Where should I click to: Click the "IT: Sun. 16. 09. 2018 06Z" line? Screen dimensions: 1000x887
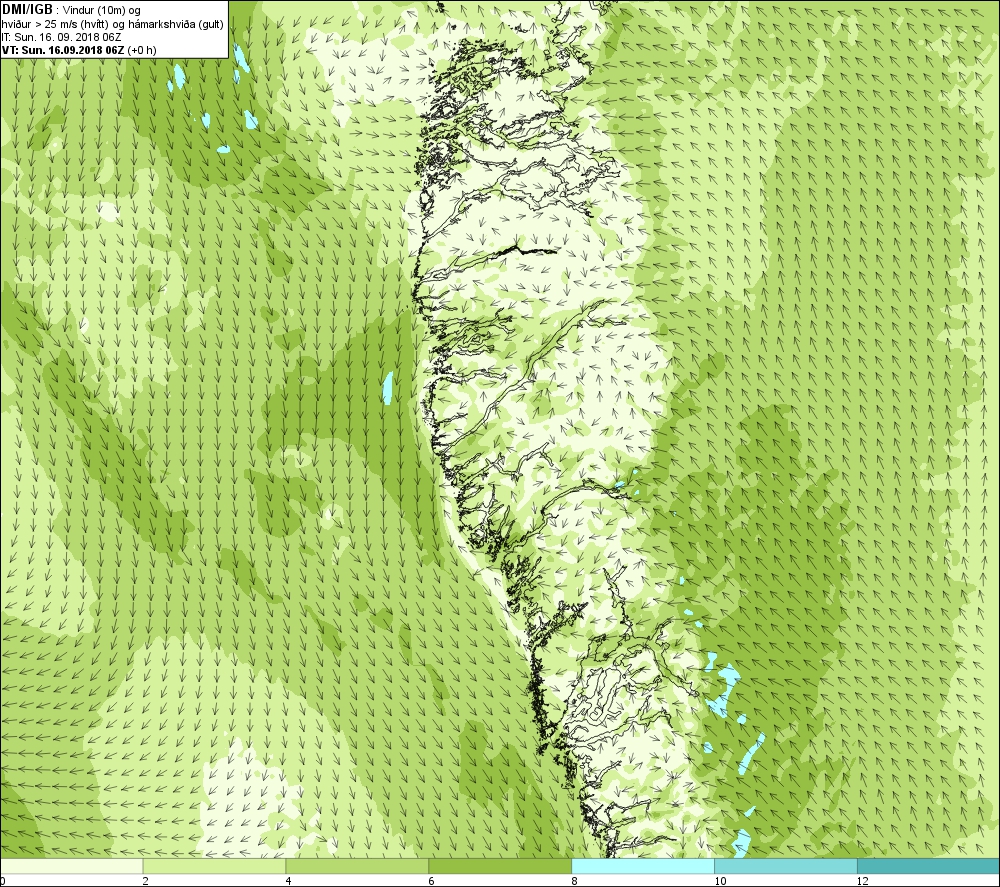61,37
